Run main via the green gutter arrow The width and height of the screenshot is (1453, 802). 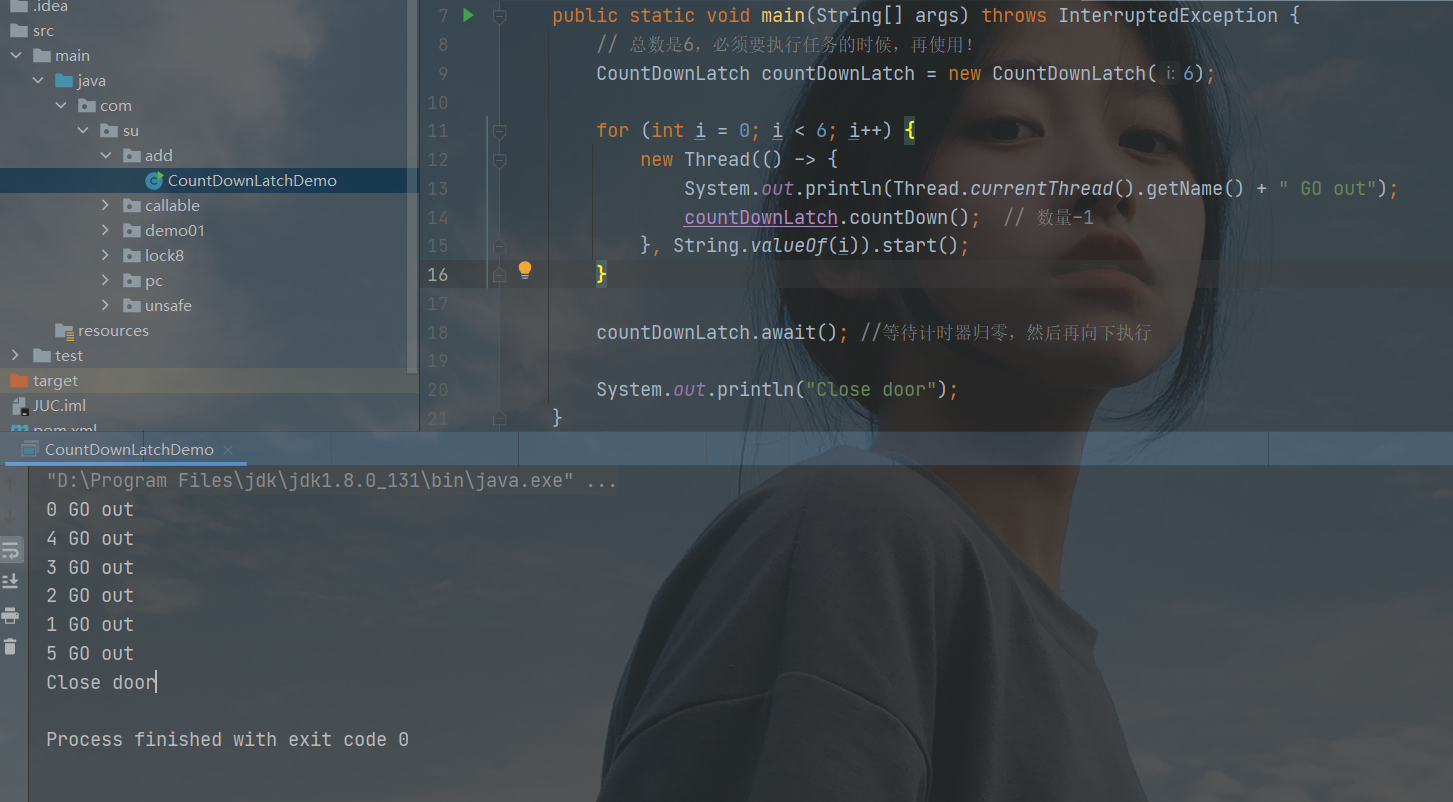pyautogui.click(x=468, y=15)
